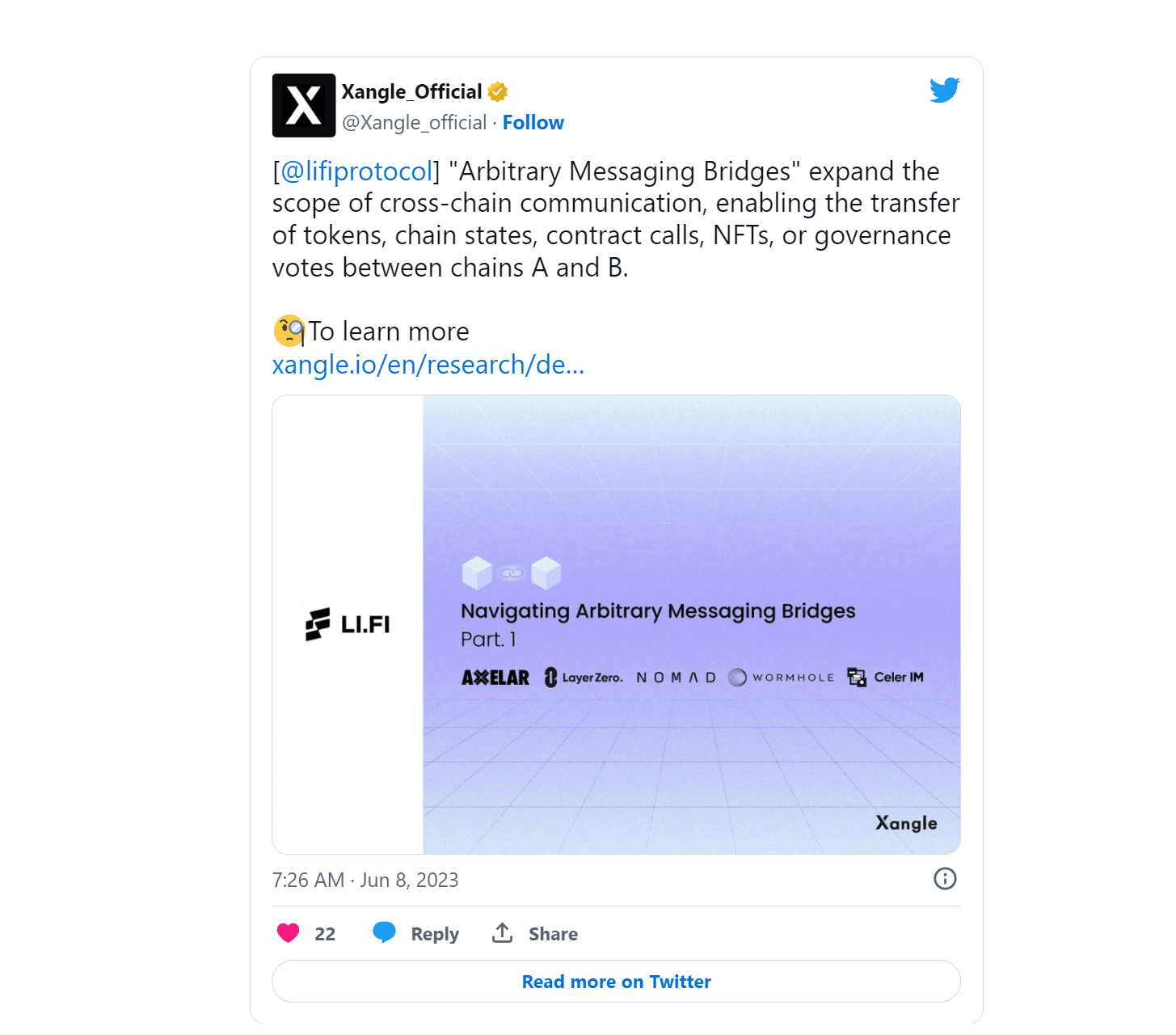Click the LI.FI logo in the image
This screenshot has height=1035, width=1176.
click(x=348, y=624)
